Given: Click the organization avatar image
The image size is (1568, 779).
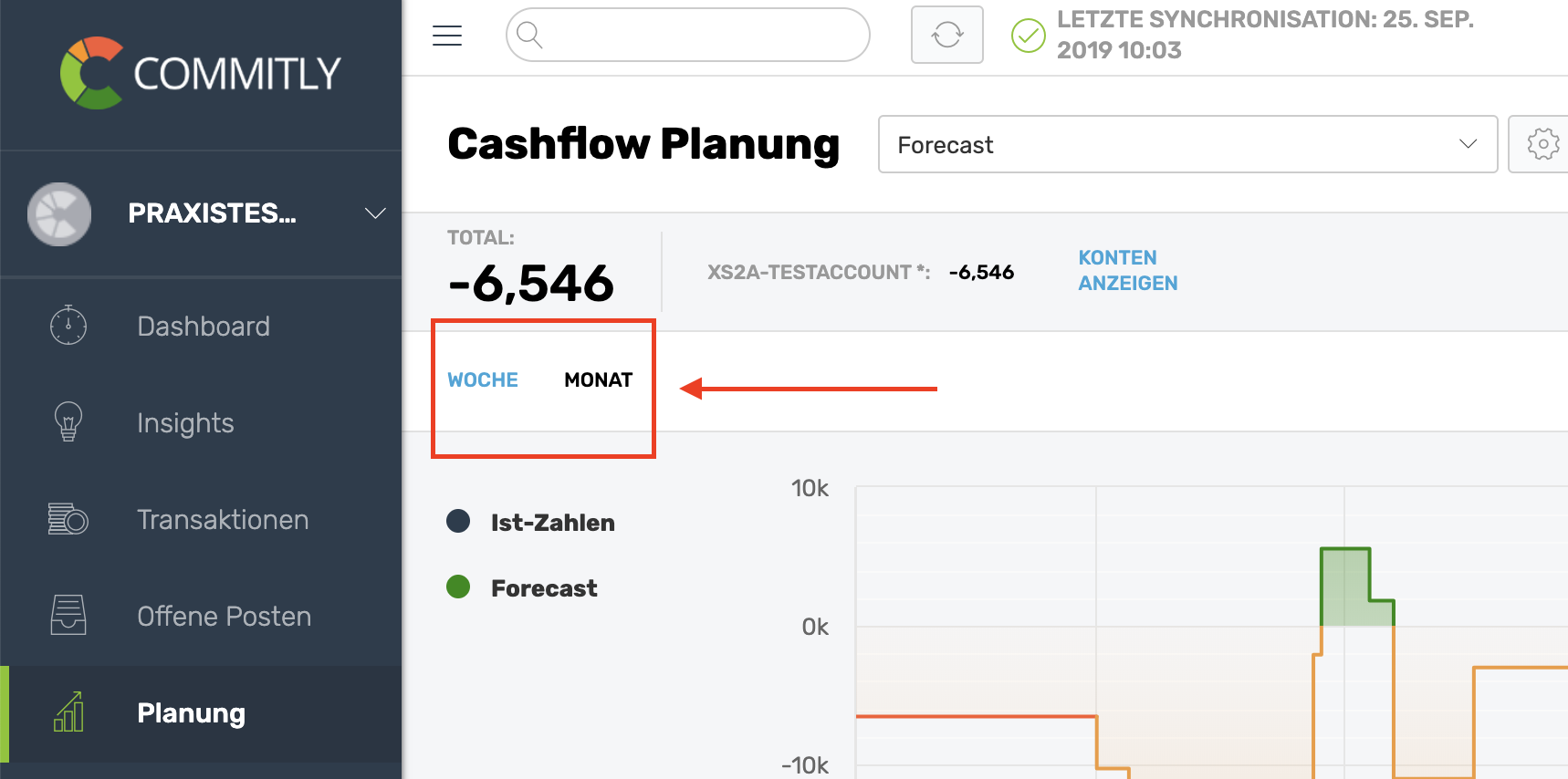Looking at the screenshot, I should click(x=59, y=214).
